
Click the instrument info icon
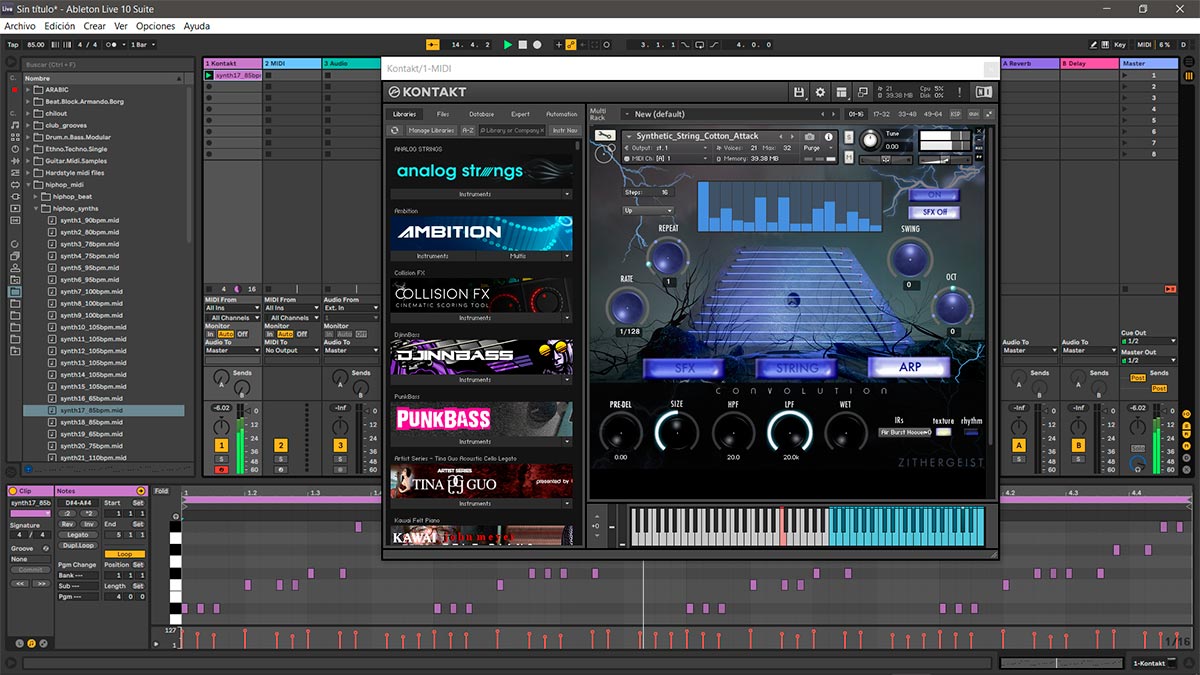(828, 136)
